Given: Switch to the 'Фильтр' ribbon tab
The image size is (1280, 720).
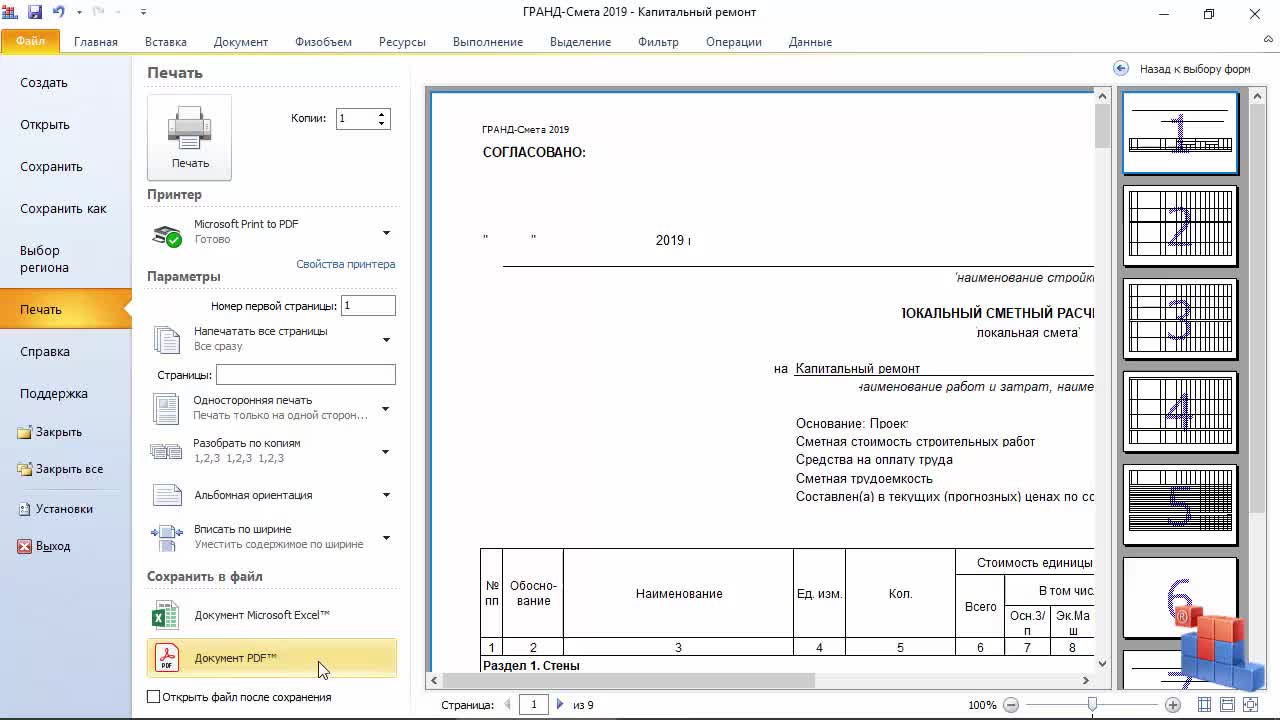Looking at the screenshot, I should (658, 42).
